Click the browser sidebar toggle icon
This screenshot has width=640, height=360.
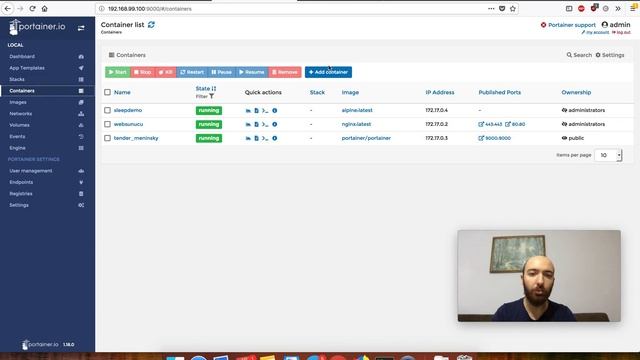coord(569,9)
